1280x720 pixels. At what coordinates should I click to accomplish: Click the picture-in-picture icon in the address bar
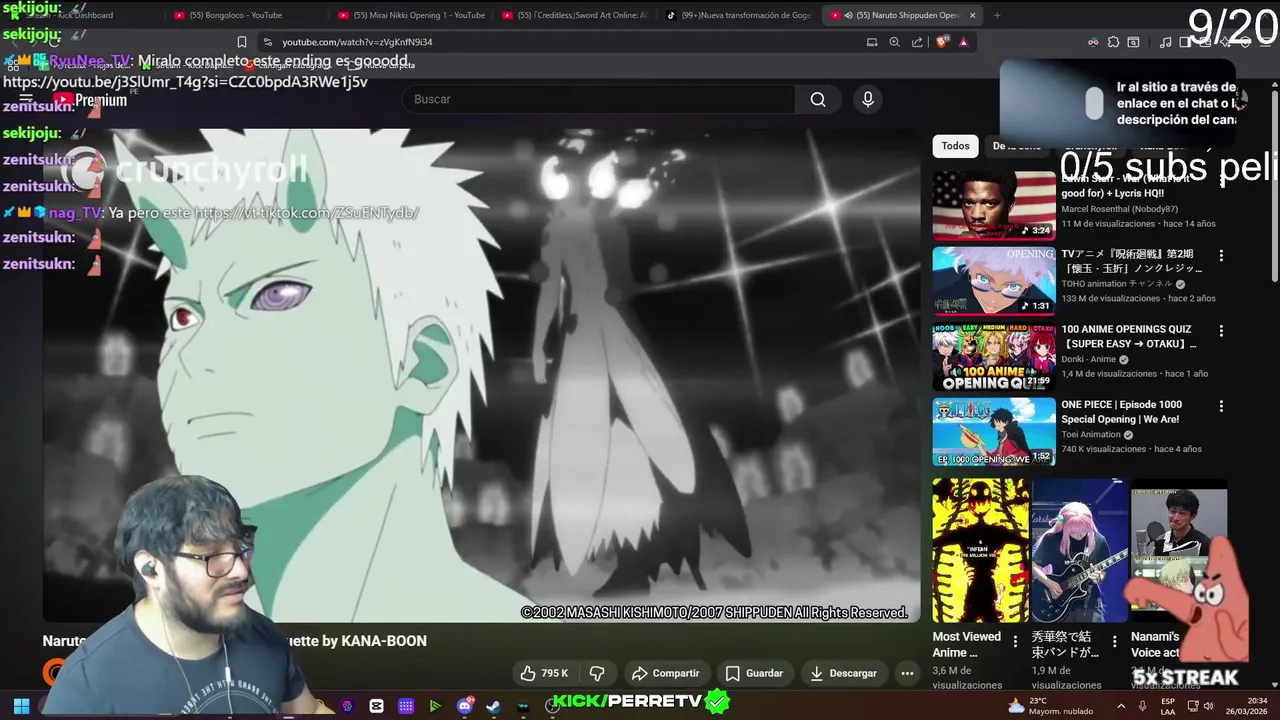click(872, 42)
